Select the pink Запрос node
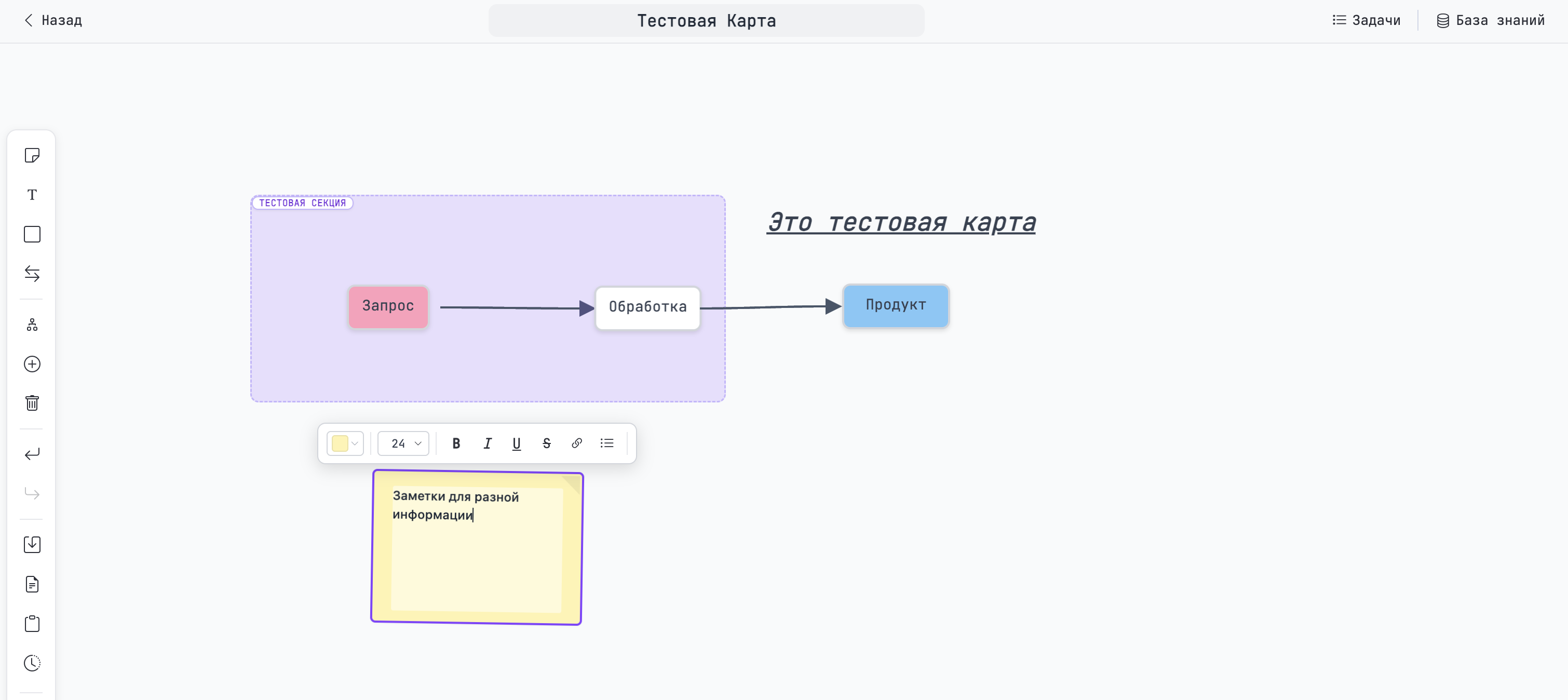Viewport: 1568px width, 700px height. point(388,307)
